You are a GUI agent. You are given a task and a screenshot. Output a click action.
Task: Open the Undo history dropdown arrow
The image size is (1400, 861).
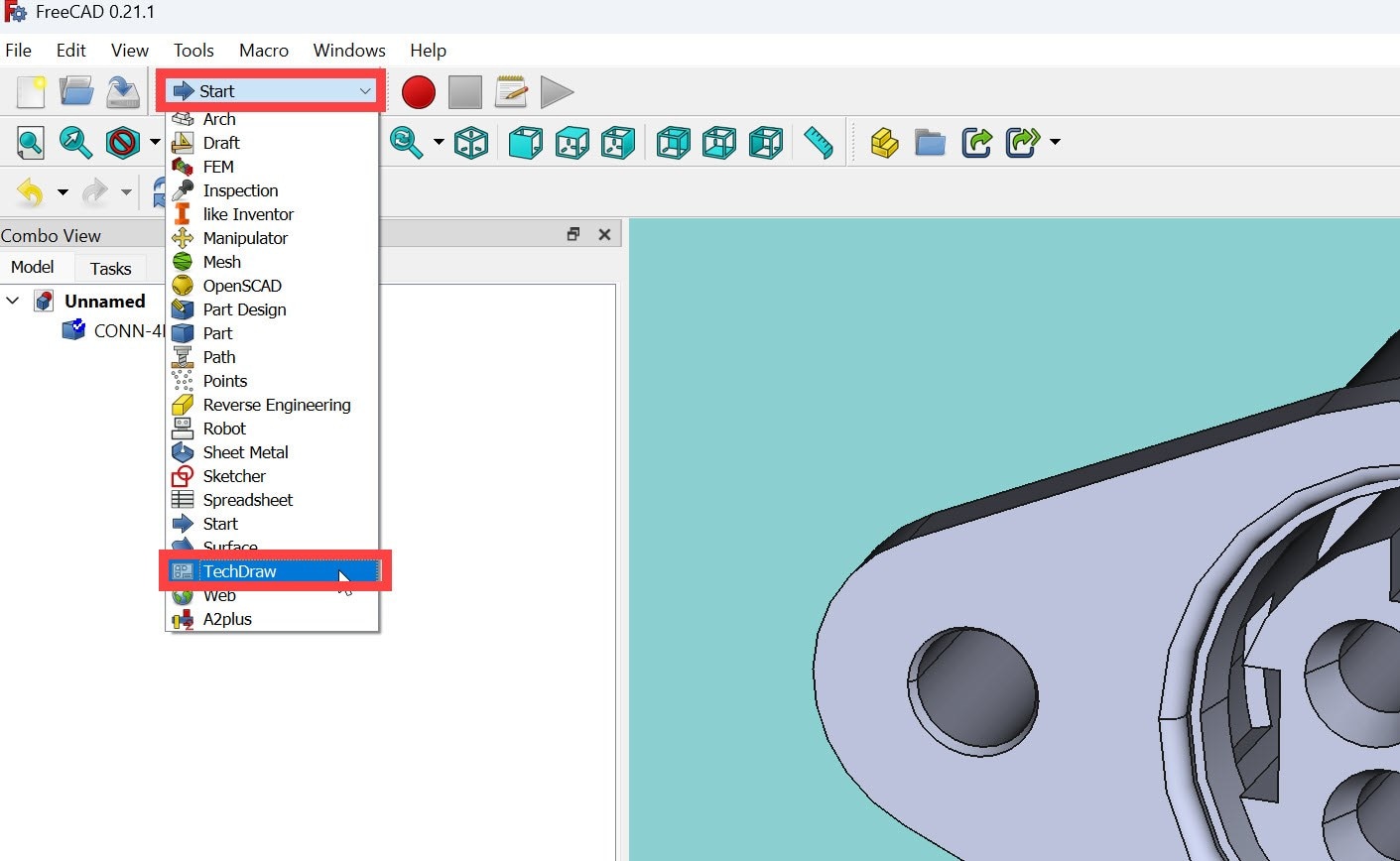(x=63, y=192)
